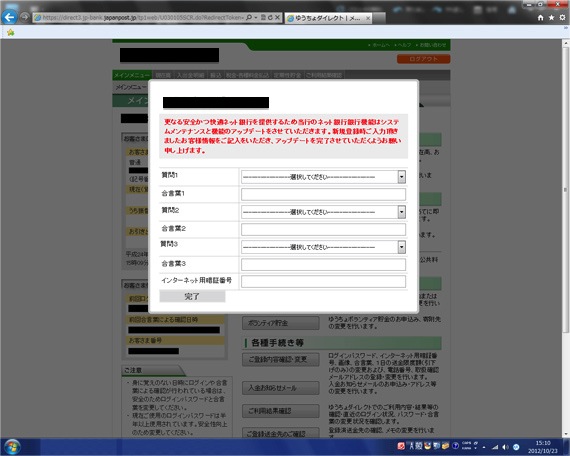Click the 各種手続き等 section heading
The width and height of the screenshot is (570, 456).
click(x=277, y=343)
